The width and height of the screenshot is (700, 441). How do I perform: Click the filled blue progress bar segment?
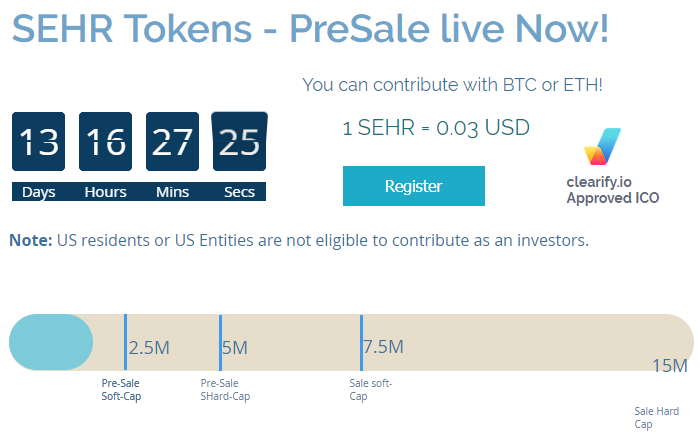click(x=51, y=342)
